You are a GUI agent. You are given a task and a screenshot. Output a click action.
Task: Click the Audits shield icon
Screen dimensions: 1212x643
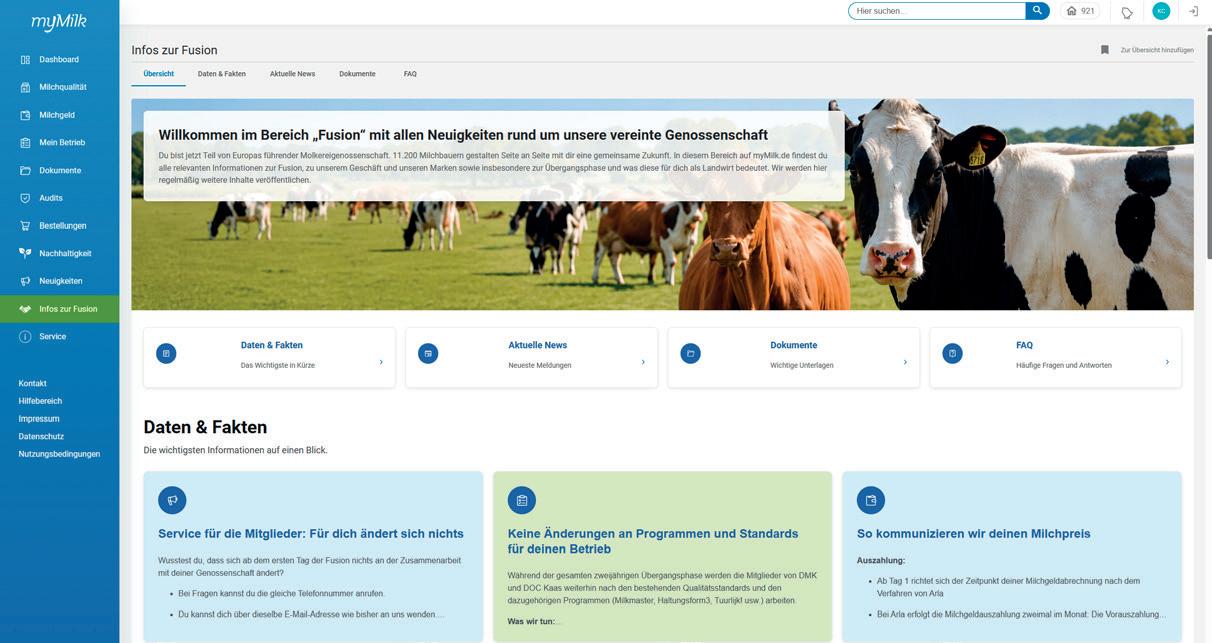pyautogui.click(x=25, y=198)
